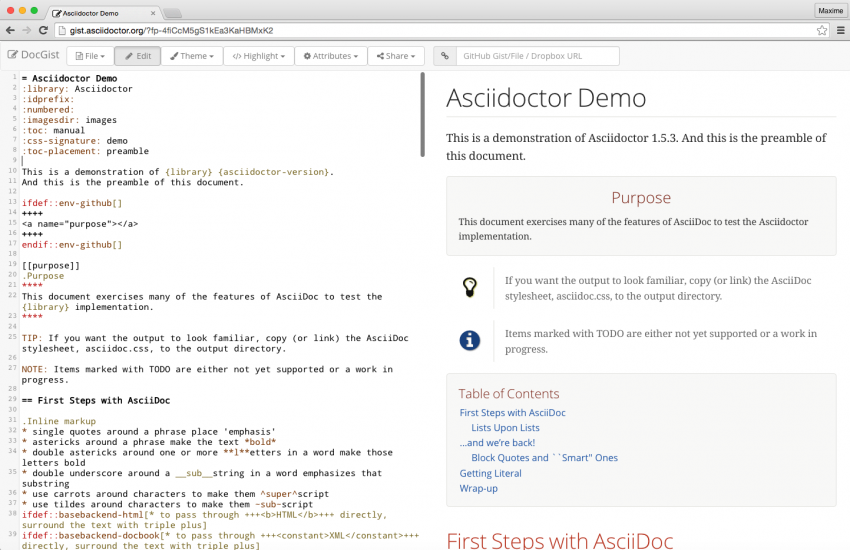The image size is (850, 550).
Task: Click editor line '[[purpose]]'
Action: pos(51,266)
